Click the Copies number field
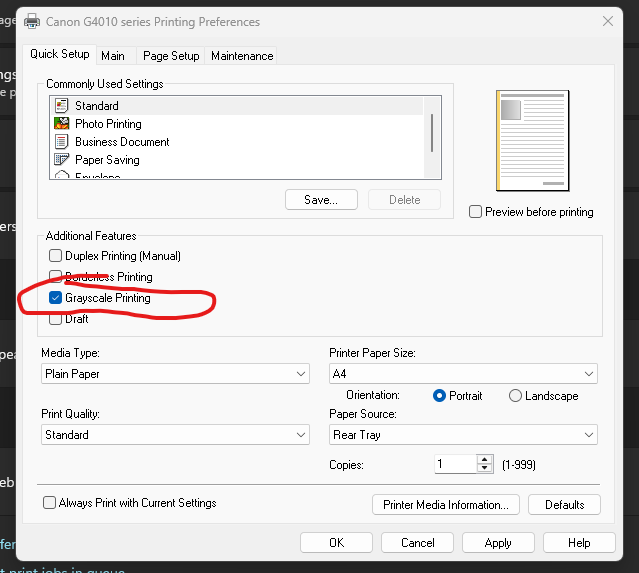The image size is (639, 573). click(x=456, y=464)
